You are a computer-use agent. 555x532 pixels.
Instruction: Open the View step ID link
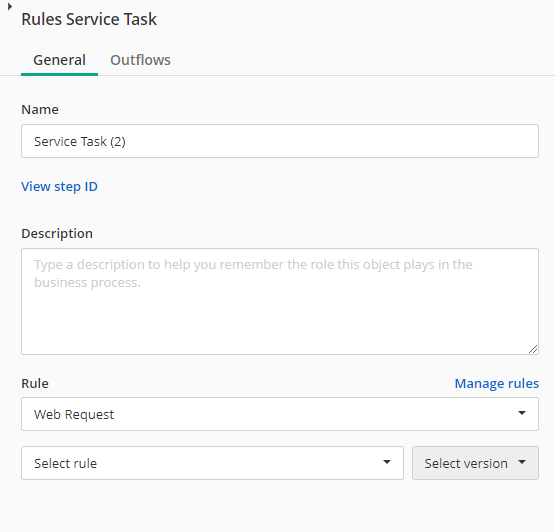coord(59,187)
